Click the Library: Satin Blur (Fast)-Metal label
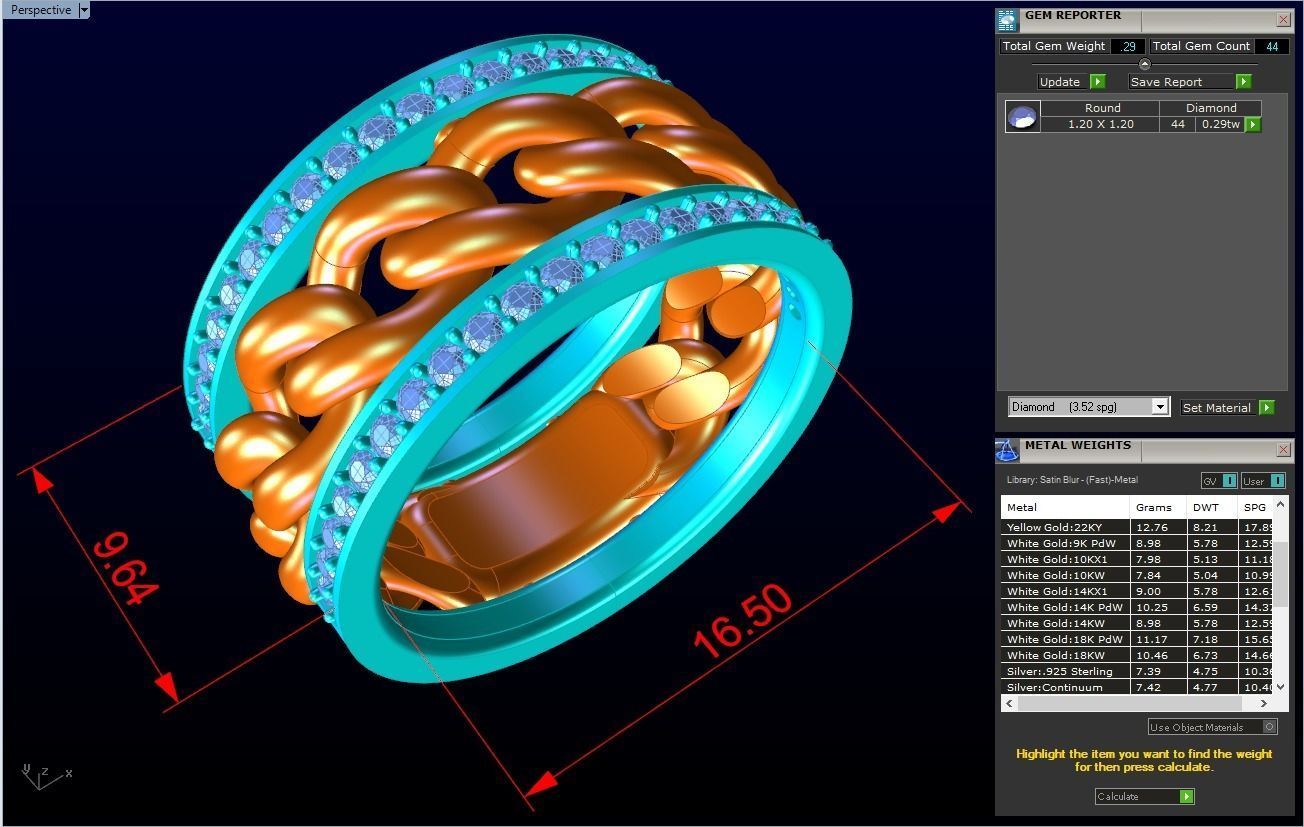The image size is (1304, 827). coord(1072,480)
